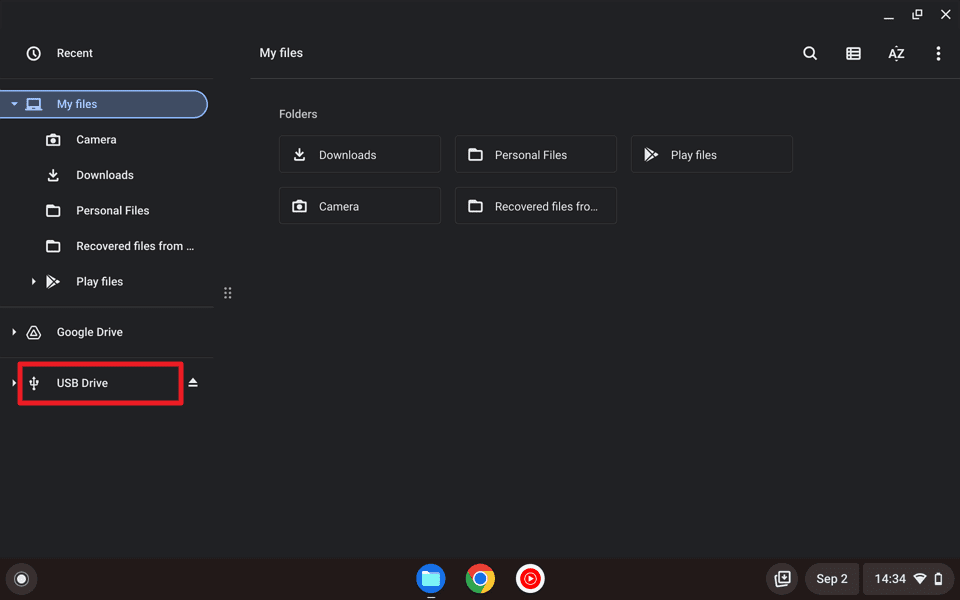Open the Personal Files folder card
The width and height of the screenshot is (960, 600).
click(x=535, y=154)
